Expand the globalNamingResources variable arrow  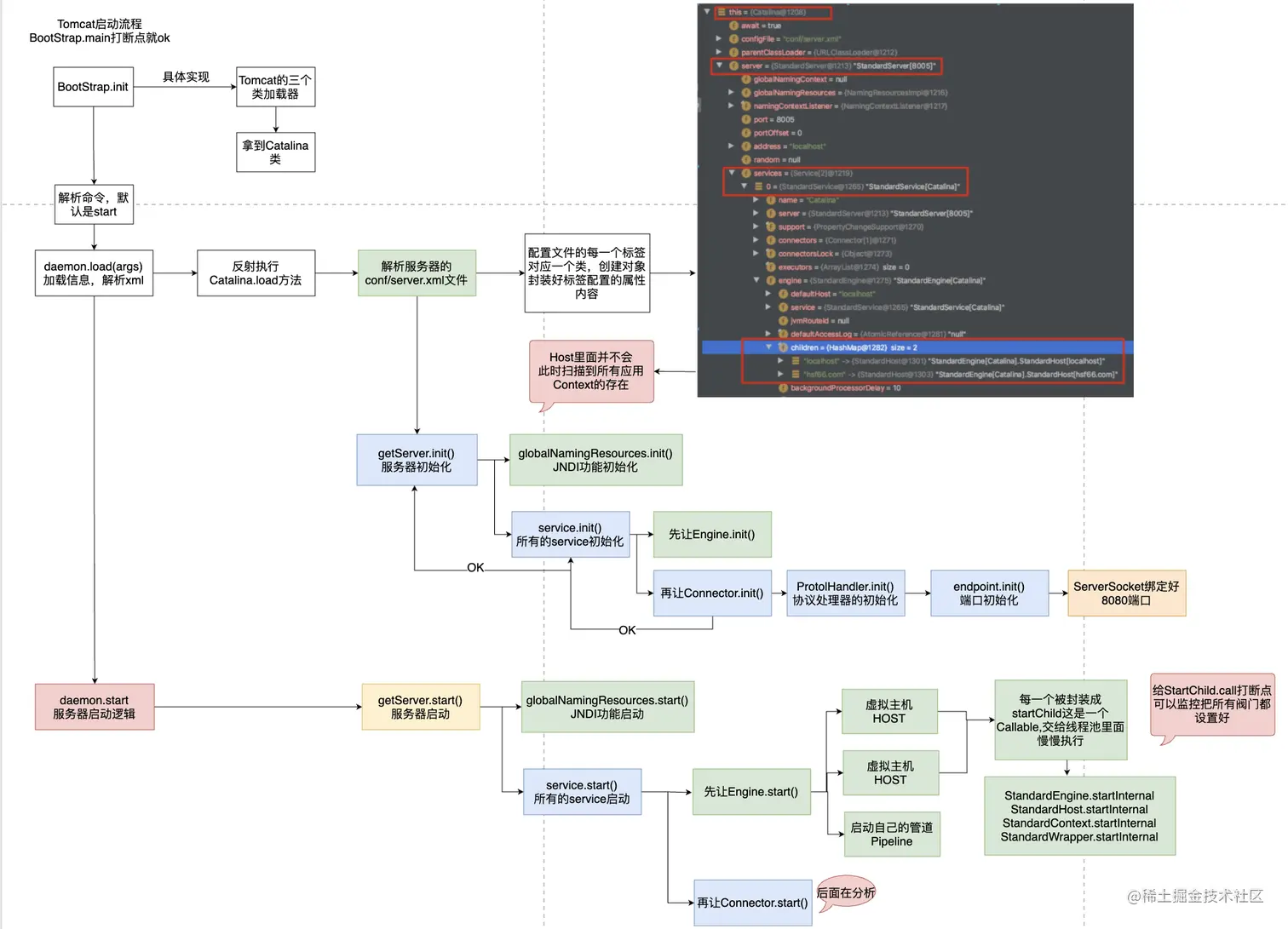coord(731,92)
